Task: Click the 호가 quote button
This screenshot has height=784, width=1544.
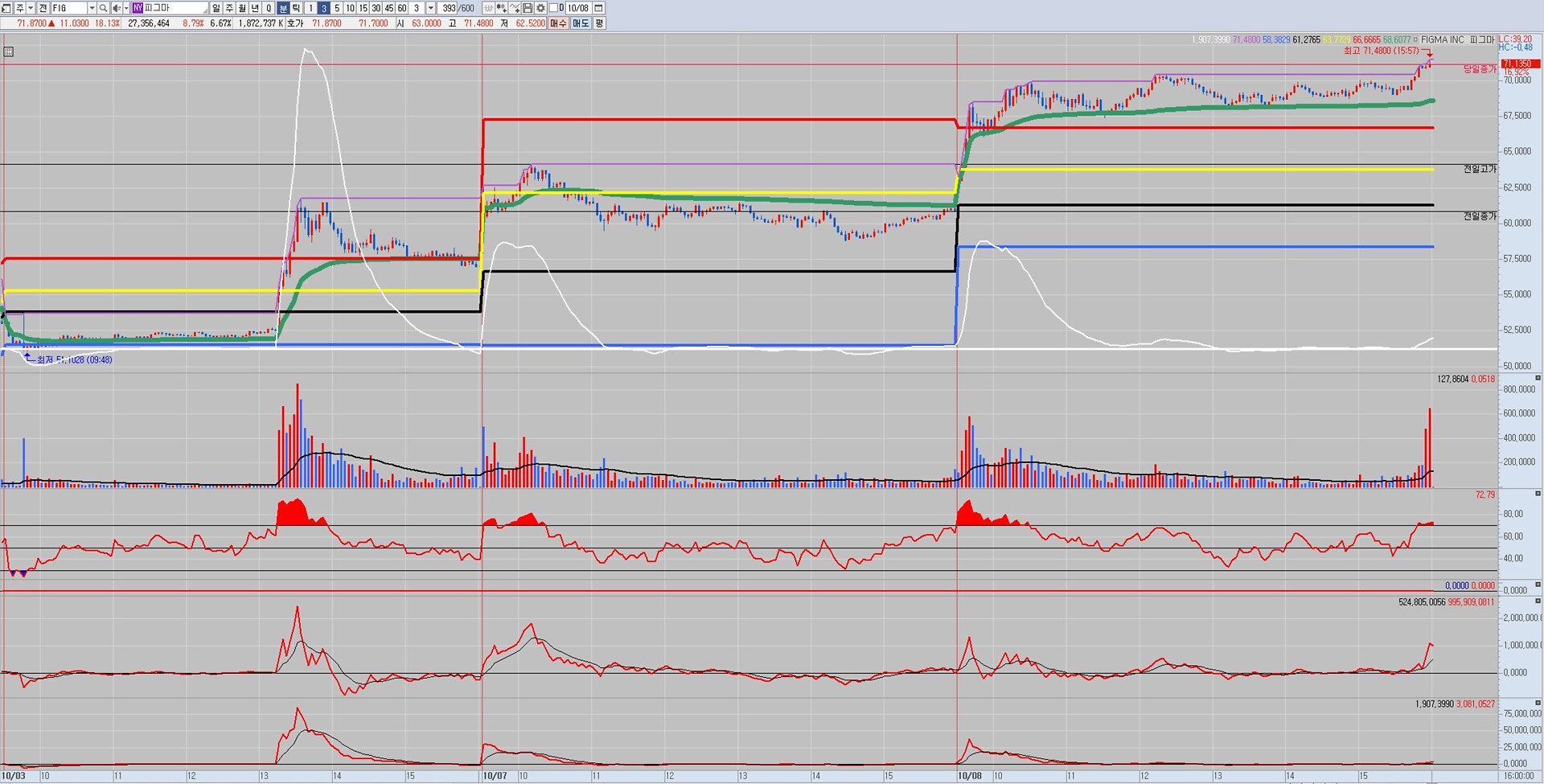Action: [x=295, y=23]
